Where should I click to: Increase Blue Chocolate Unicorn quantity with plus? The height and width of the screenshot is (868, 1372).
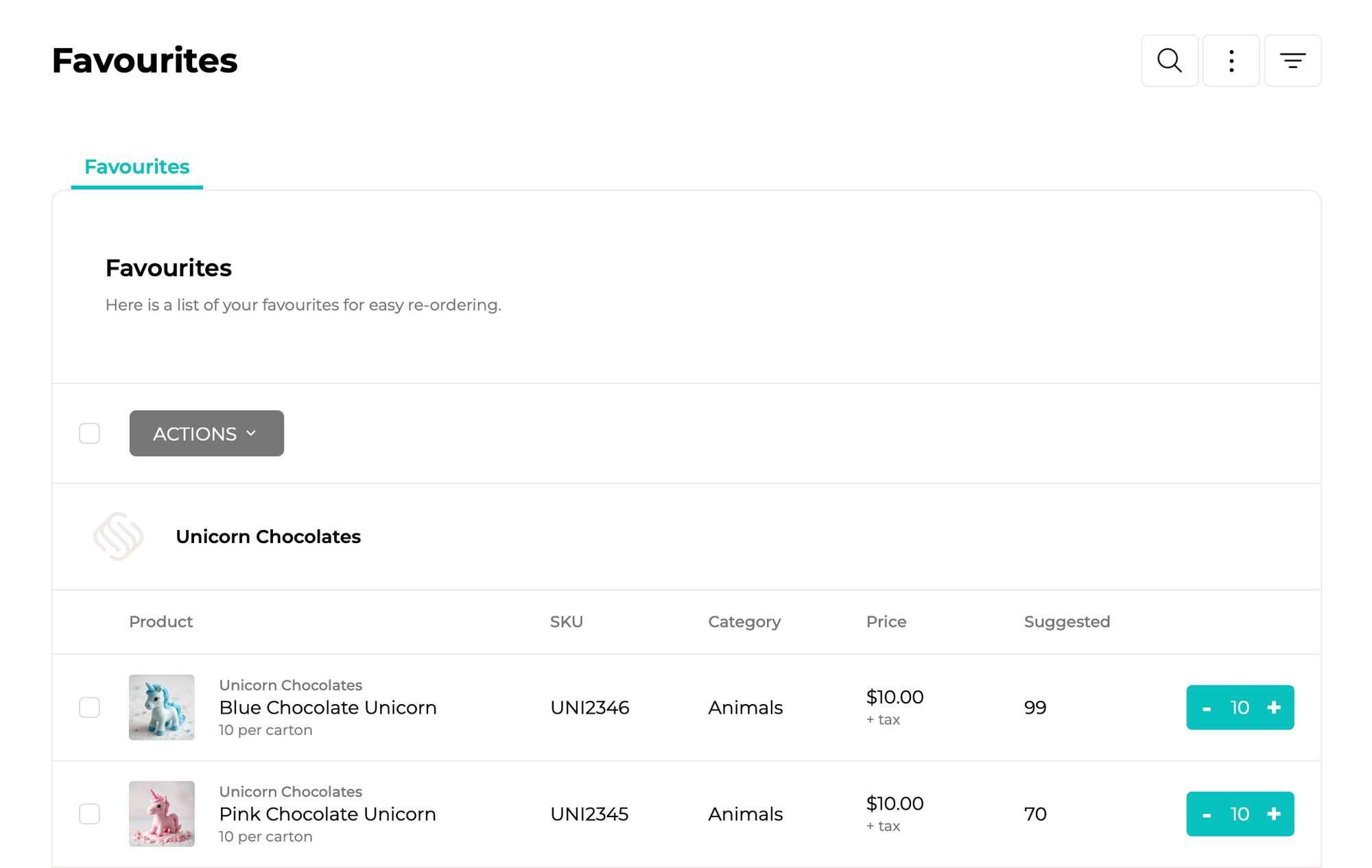coord(1274,708)
